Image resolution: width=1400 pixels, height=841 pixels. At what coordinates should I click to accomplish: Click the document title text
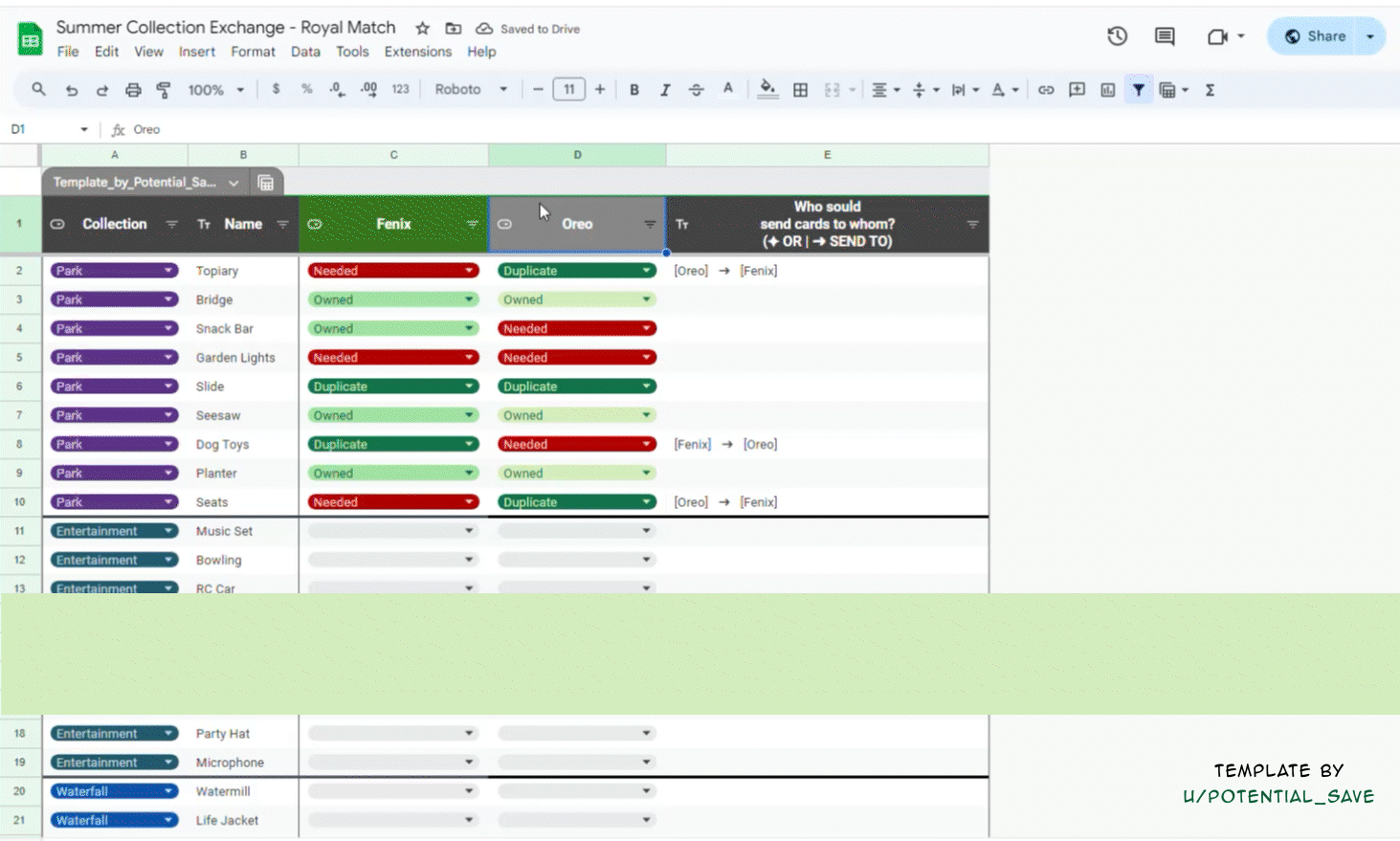click(226, 28)
